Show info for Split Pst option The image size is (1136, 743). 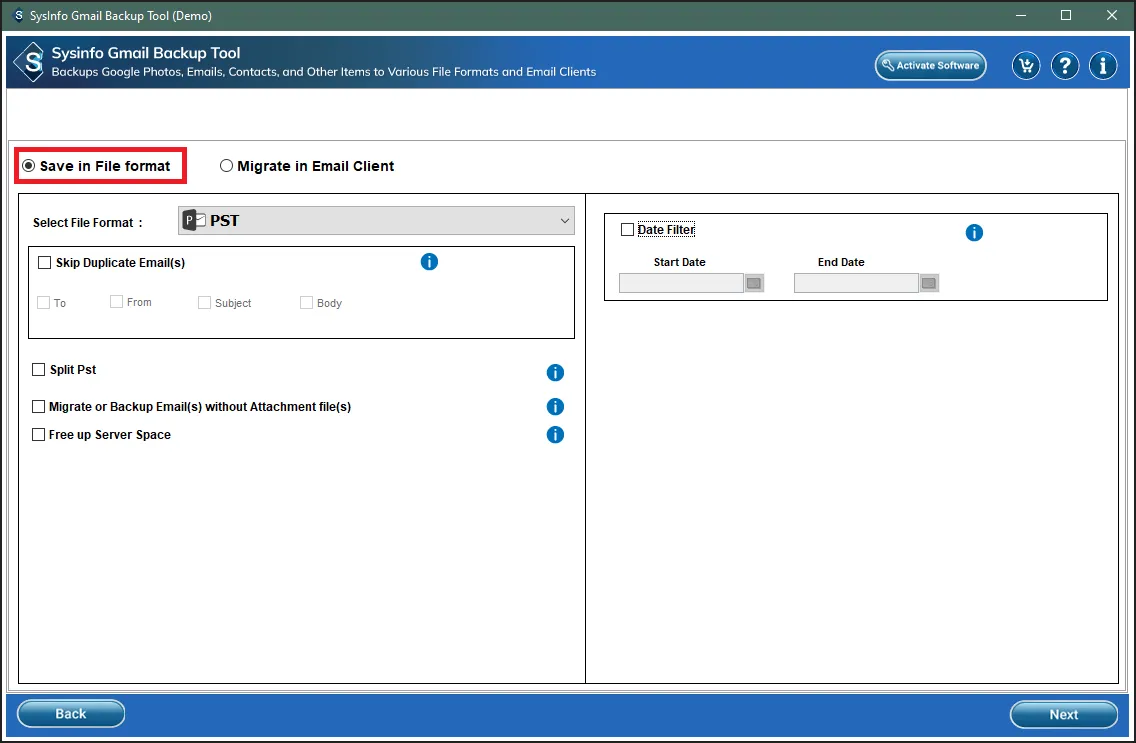click(x=555, y=372)
